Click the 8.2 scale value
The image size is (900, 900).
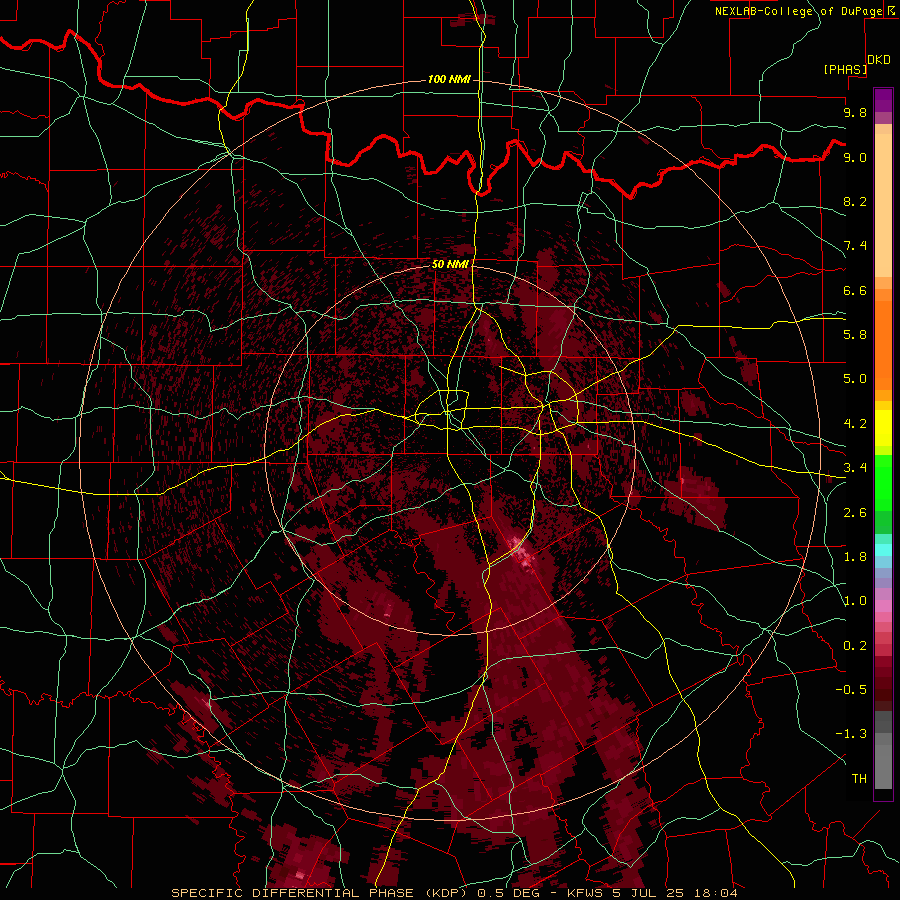[x=855, y=201]
